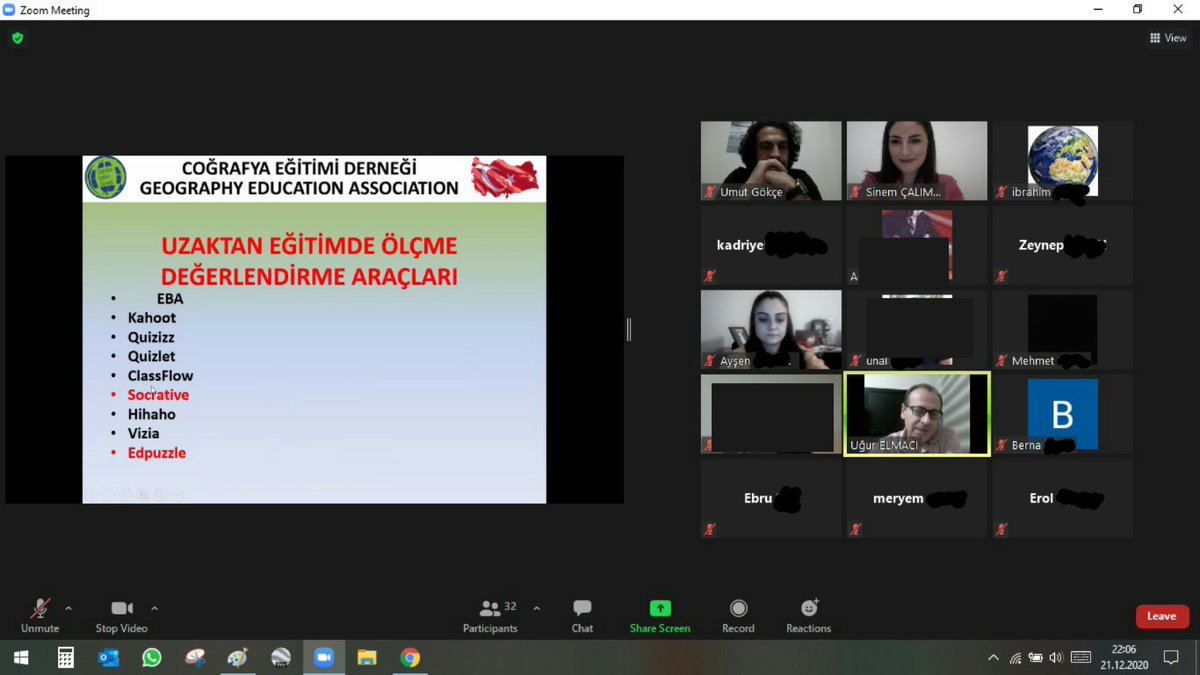Open the Windows Start menu
1200x675 pixels.
[21, 658]
